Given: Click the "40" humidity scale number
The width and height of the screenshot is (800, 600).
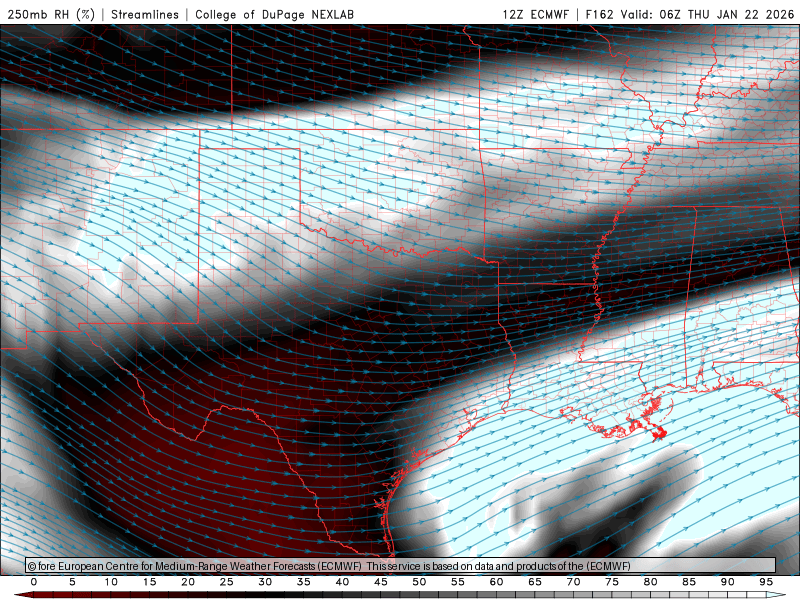Looking at the screenshot, I should click(x=342, y=582).
